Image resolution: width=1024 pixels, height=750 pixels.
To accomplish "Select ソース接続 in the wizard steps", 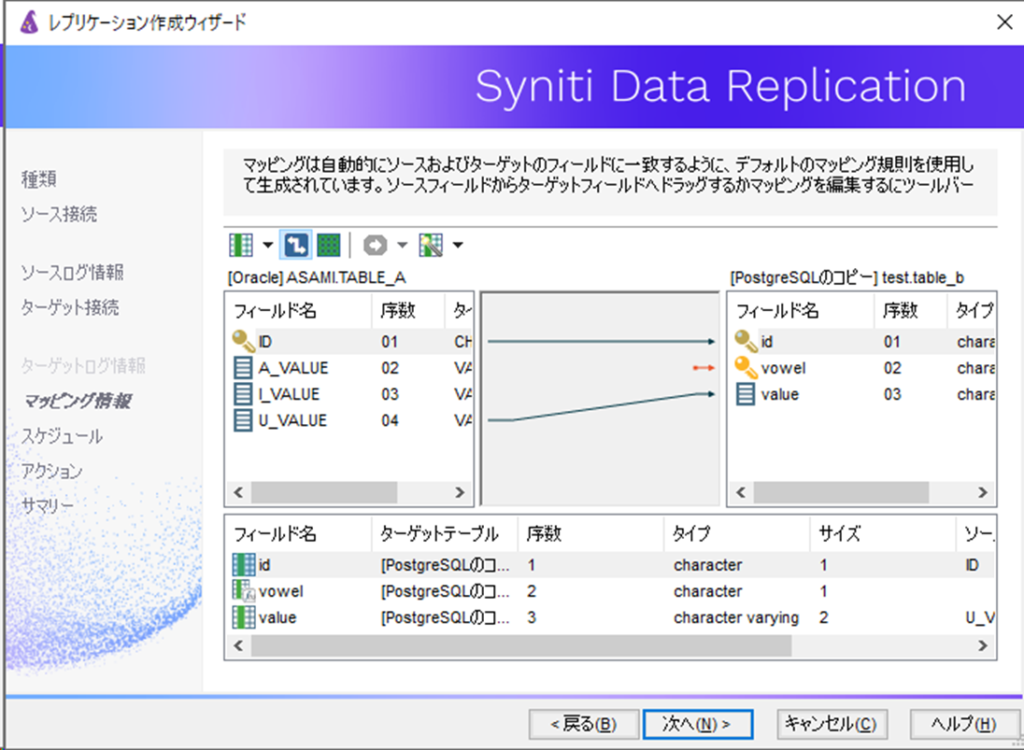I will pos(60,215).
